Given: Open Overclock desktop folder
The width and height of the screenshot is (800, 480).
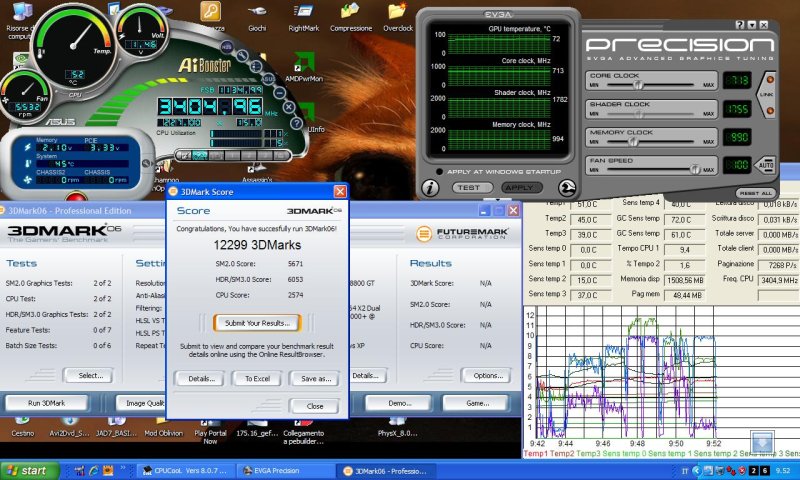Looking at the screenshot, I should pyautogui.click(x=397, y=17).
